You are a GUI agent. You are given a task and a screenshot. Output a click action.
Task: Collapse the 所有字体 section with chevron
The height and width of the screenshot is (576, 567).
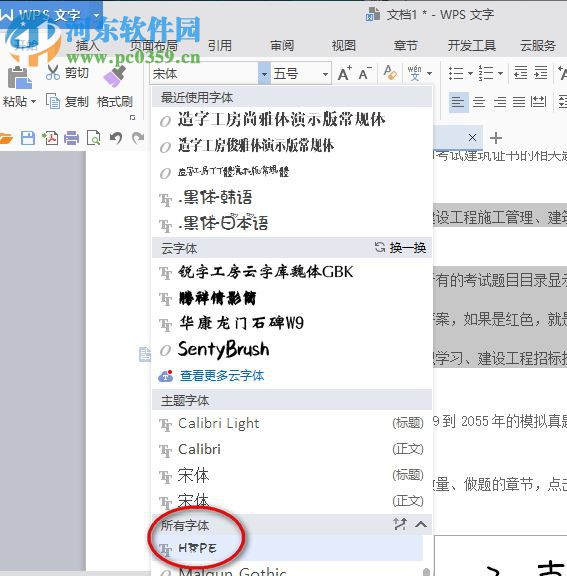421,524
